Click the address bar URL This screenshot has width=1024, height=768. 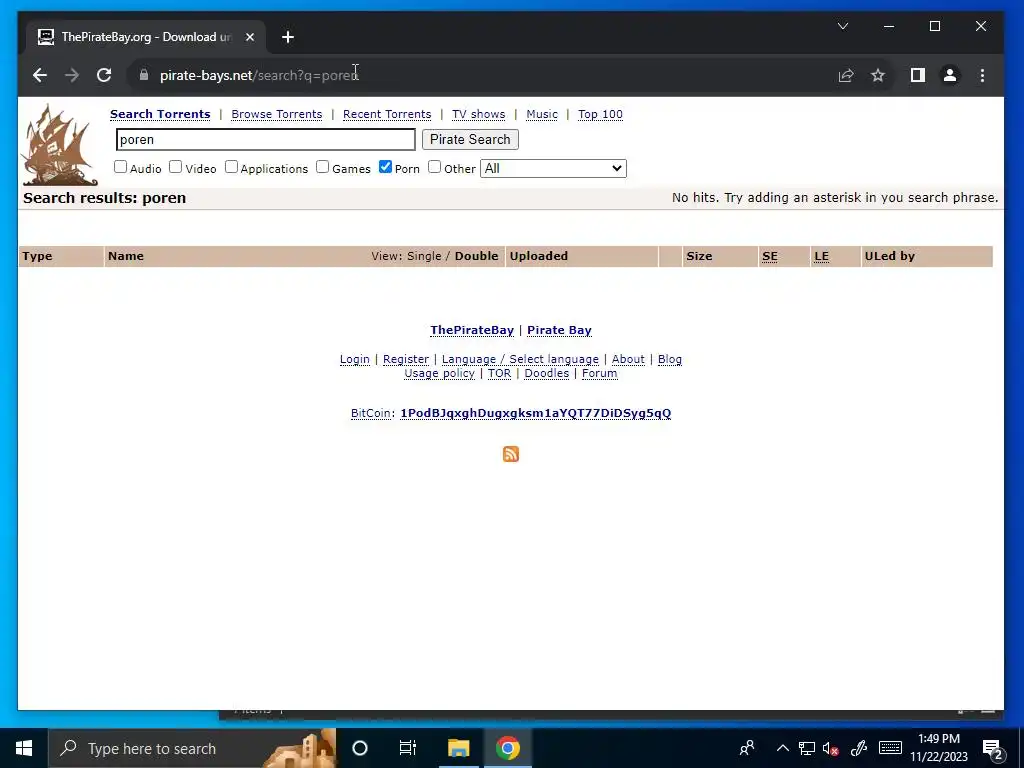[259, 75]
